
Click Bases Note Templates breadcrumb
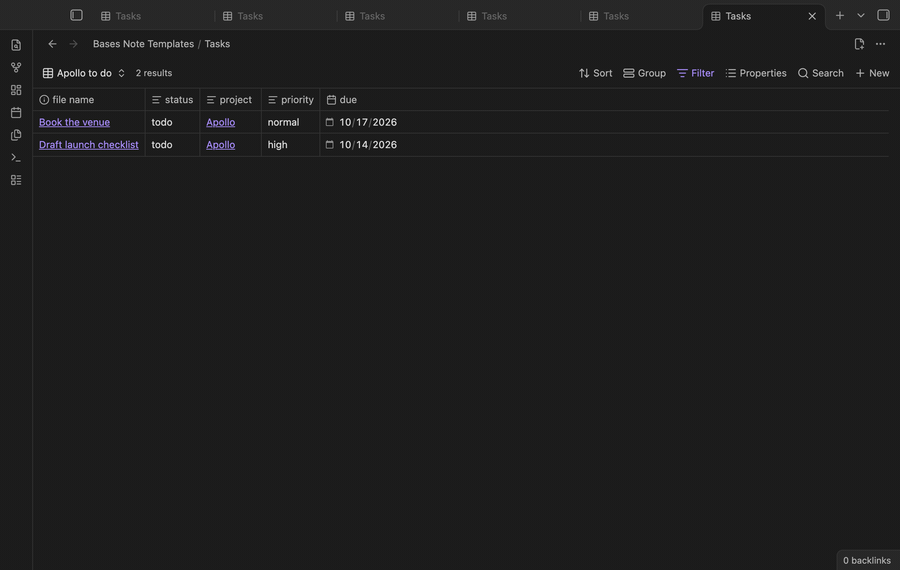click(143, 44)
